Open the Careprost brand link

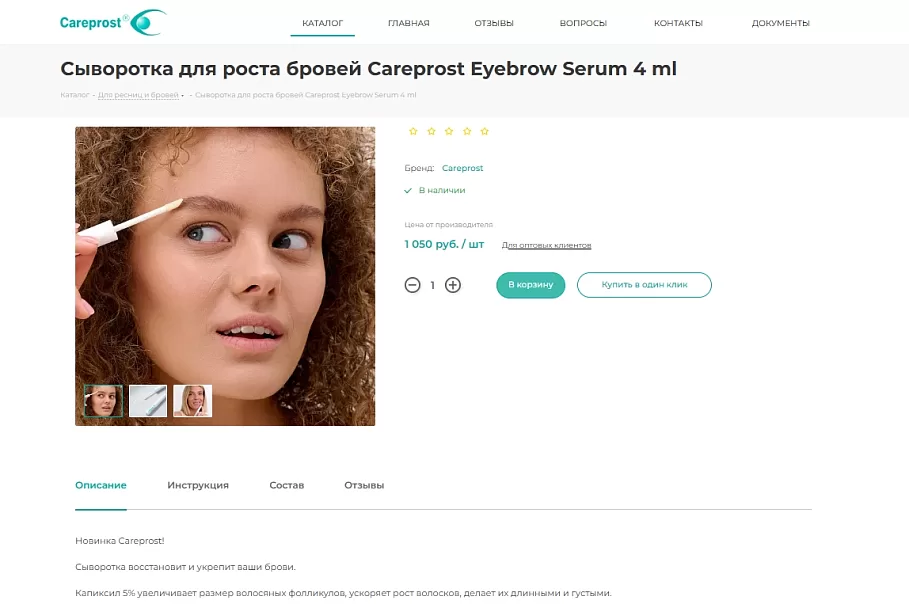(462, 168)
